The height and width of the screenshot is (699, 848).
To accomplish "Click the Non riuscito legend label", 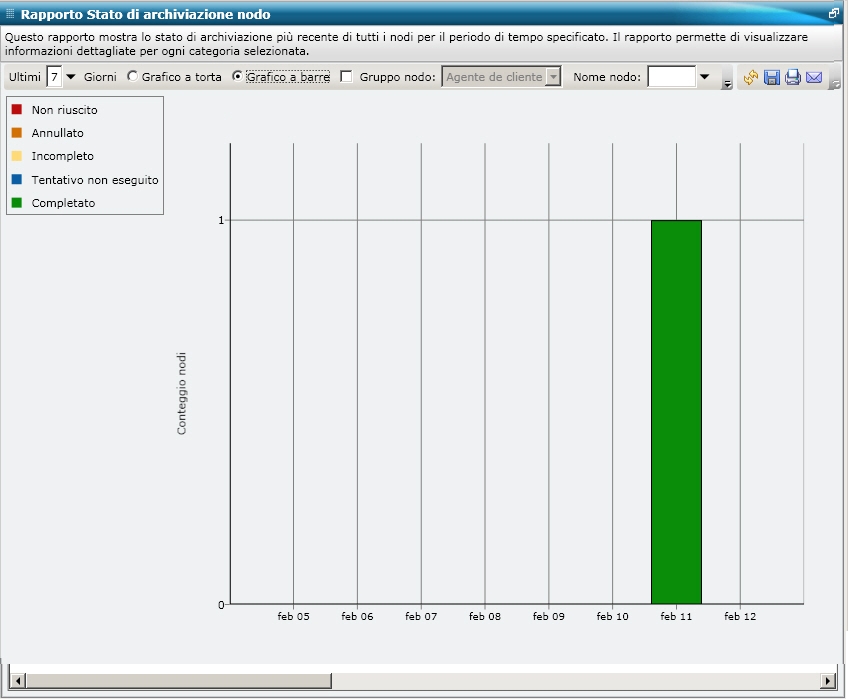I will pyautogui.click(x=64, y=110).
